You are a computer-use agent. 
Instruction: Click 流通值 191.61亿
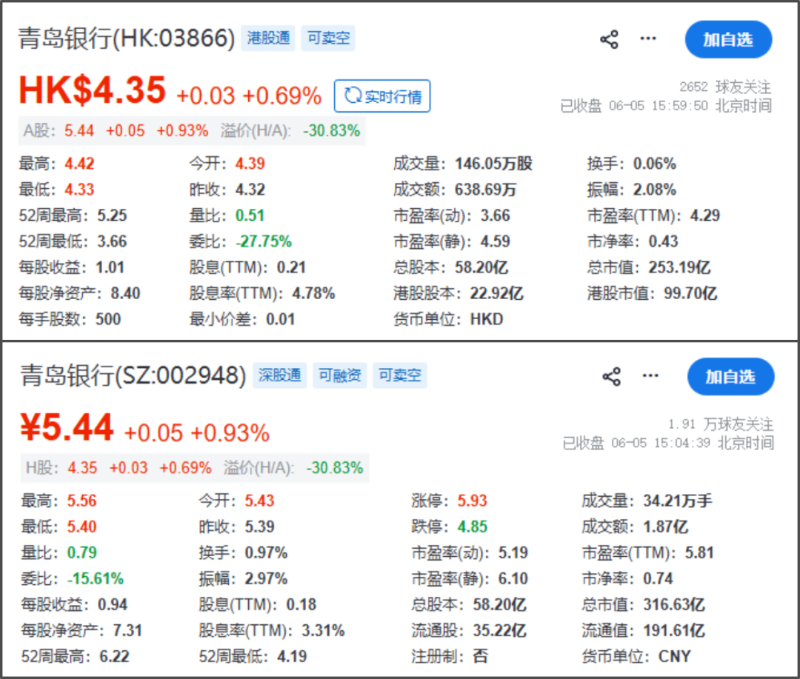tap(643, 631)
